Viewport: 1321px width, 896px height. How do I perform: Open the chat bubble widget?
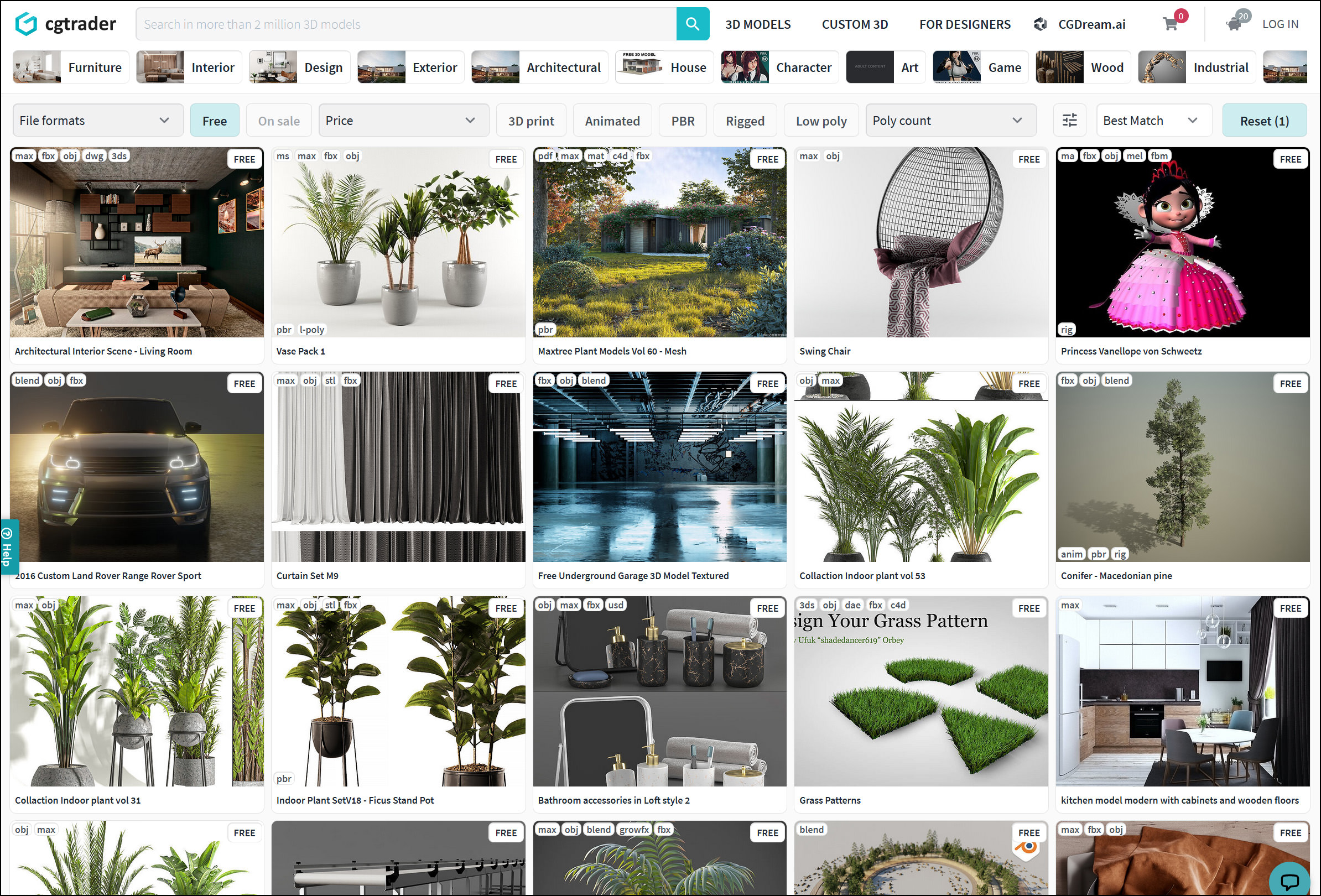tap(1289, 880)
